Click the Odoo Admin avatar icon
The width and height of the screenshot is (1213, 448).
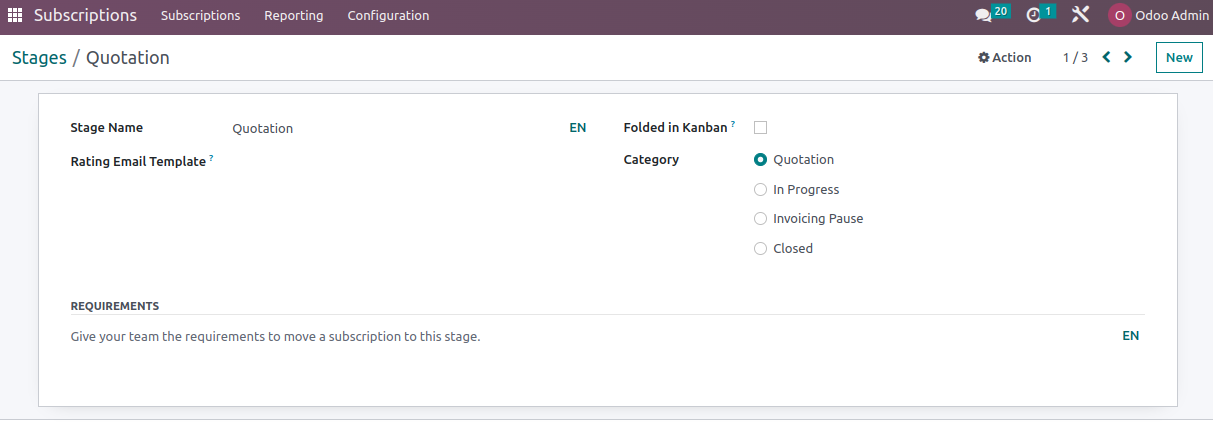[1119, 16]
